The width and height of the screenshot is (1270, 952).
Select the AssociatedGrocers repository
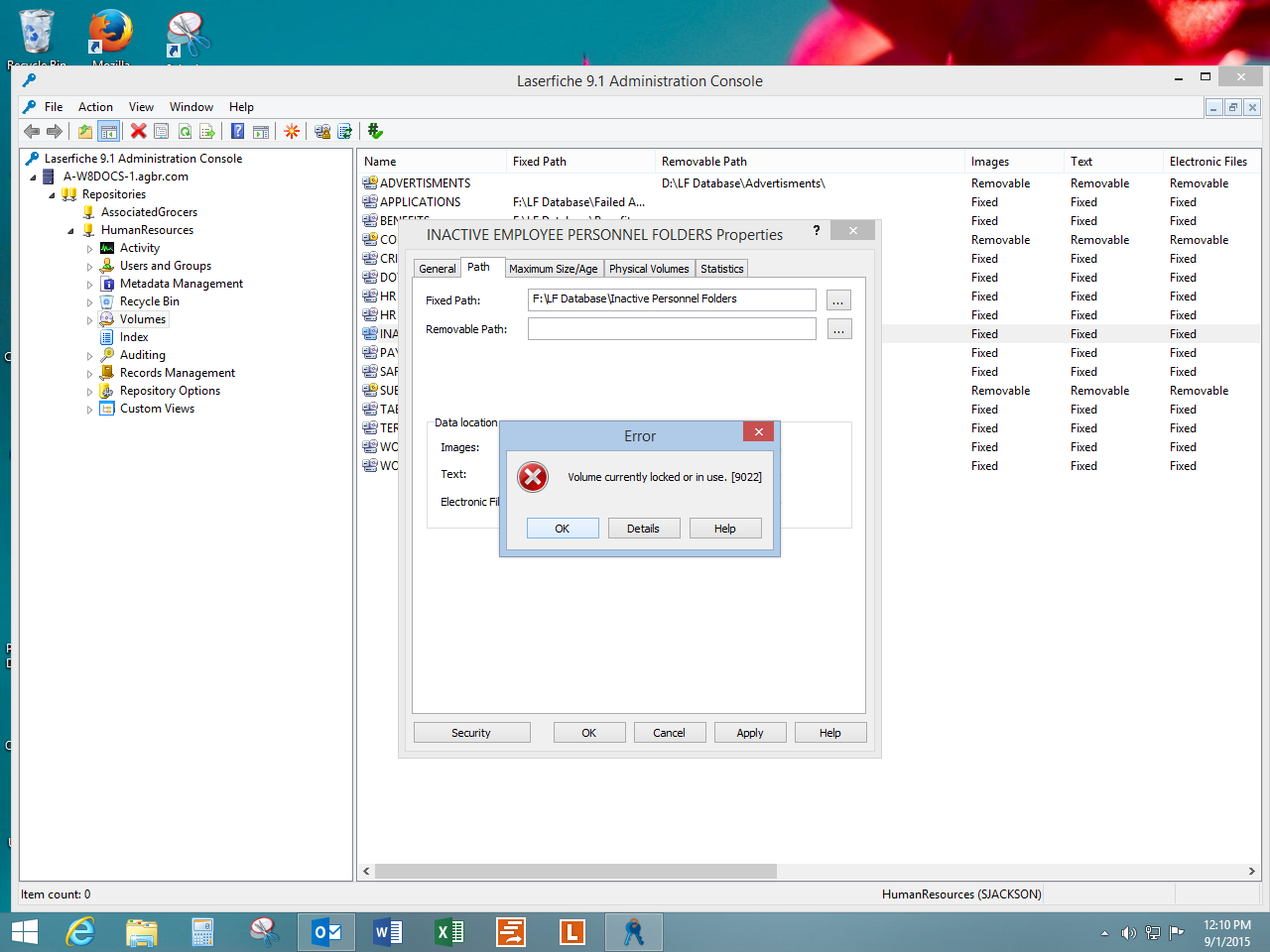pos(149,212)
